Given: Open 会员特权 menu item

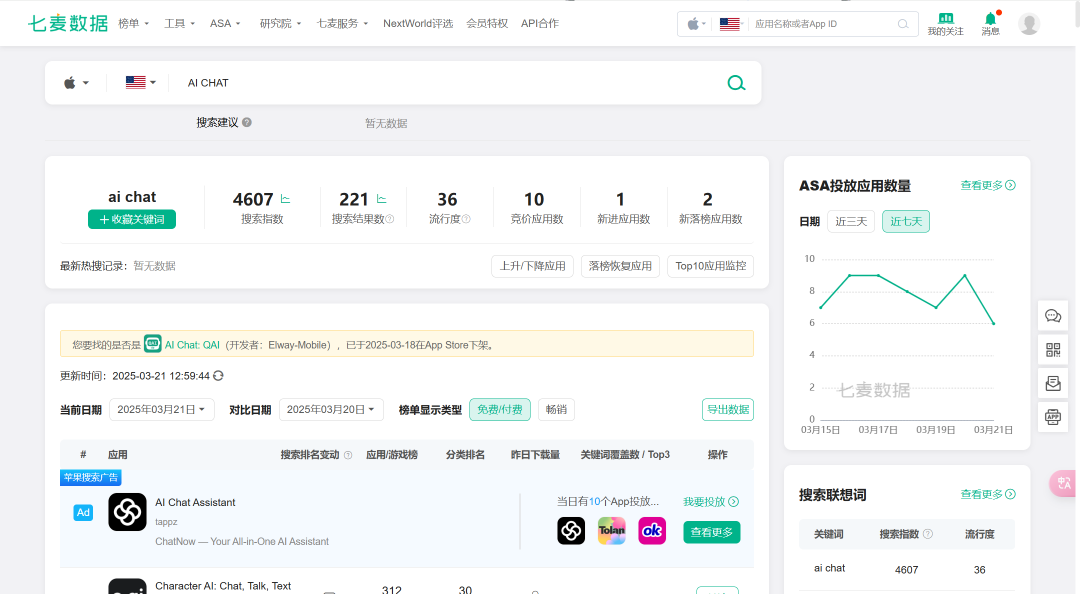Looking at the screenshot, I should (487, 23).
